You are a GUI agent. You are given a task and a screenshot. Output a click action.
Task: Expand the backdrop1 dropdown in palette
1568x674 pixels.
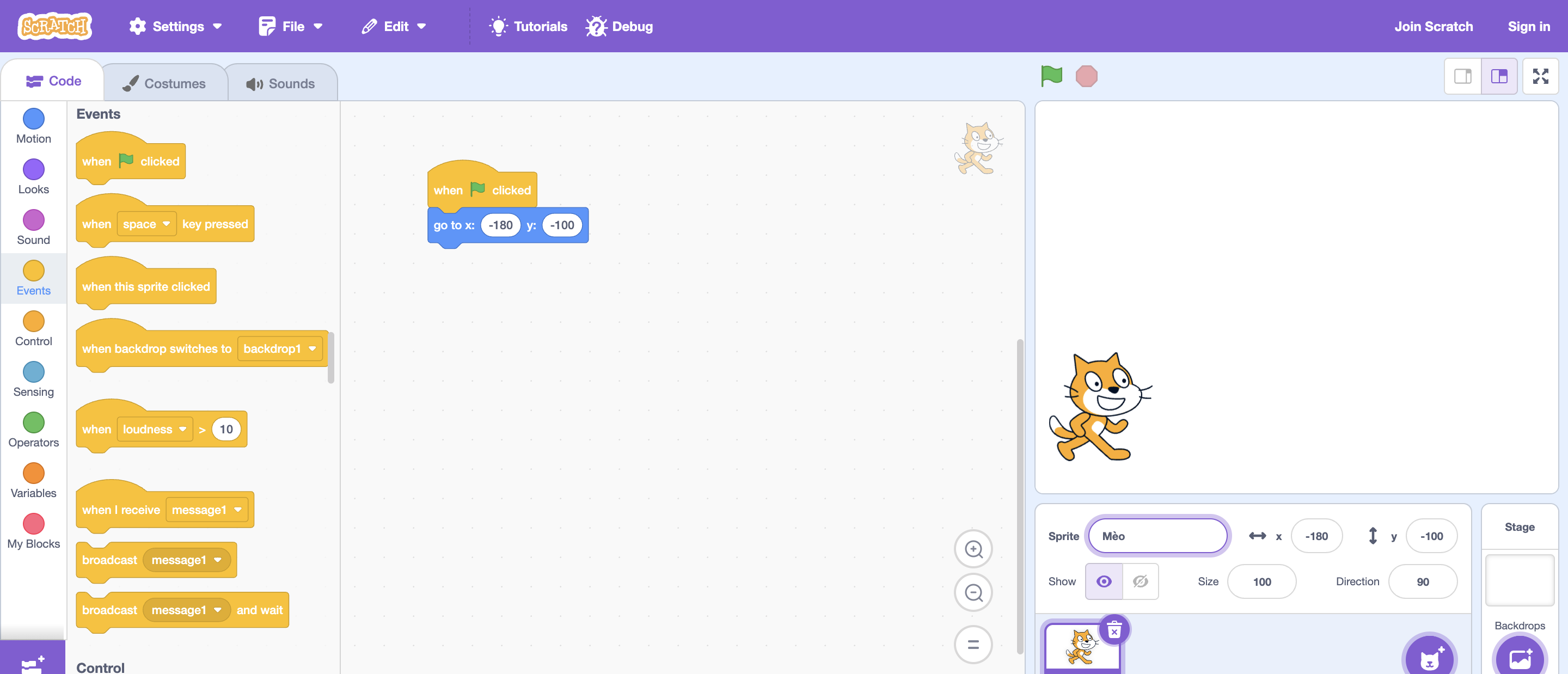[280, 349]
